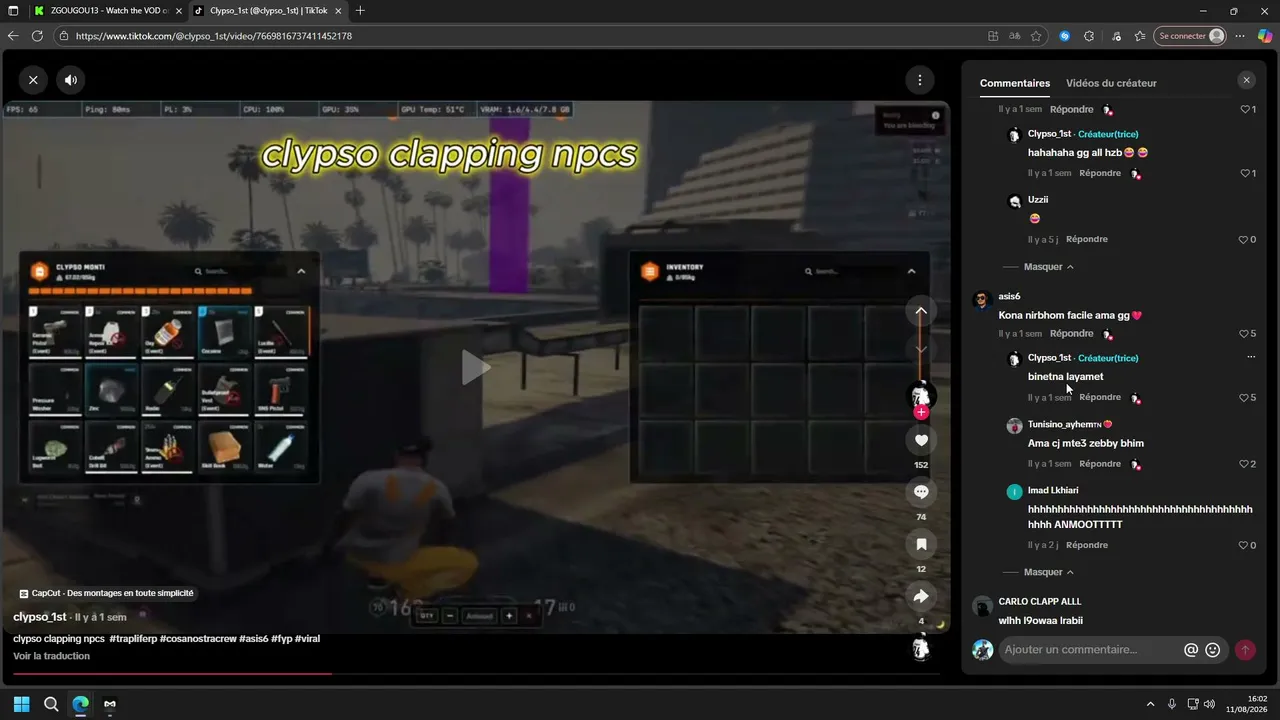
Task: Open the clypso_1st creator username link
Action: tap(40, 617)
